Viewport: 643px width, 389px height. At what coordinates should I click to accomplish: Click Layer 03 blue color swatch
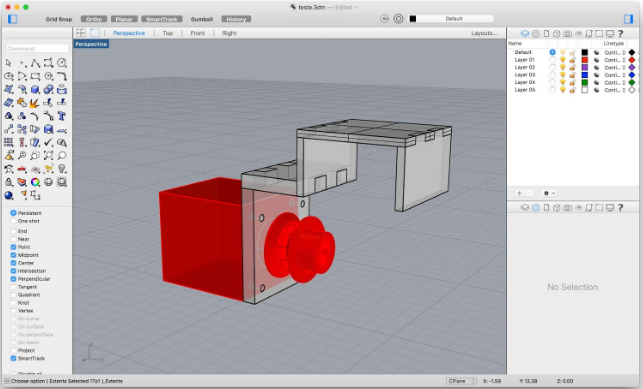tap(585, 75)
